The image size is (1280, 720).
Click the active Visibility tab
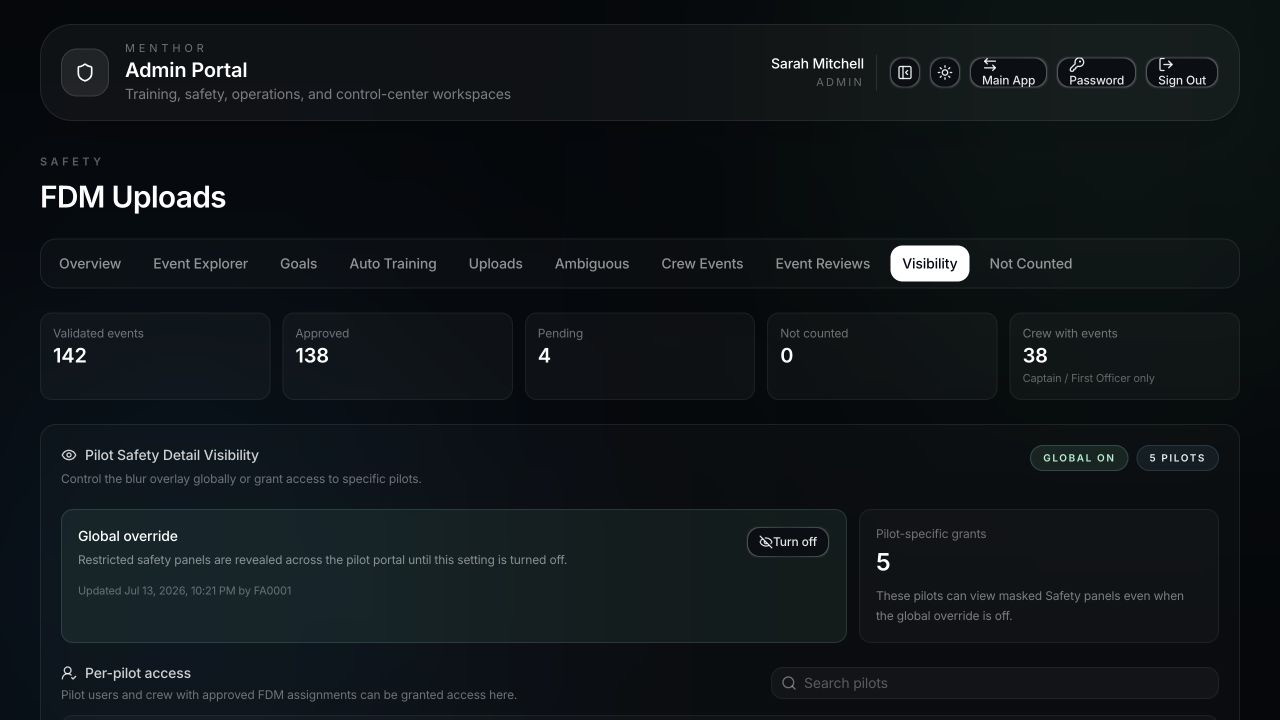pyautogui.click(x=930, y=264)
